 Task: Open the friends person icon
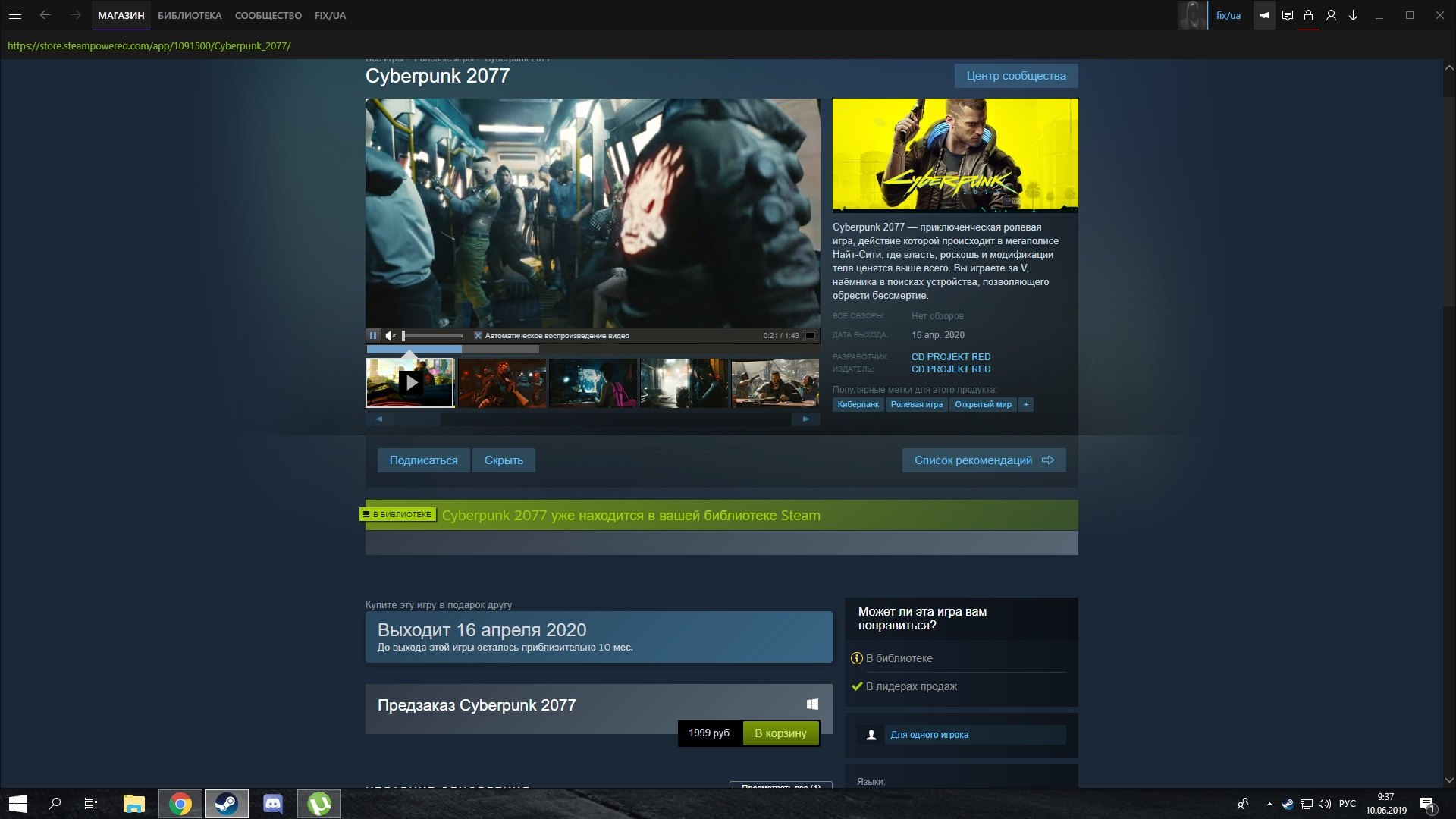pos(1331,15)
